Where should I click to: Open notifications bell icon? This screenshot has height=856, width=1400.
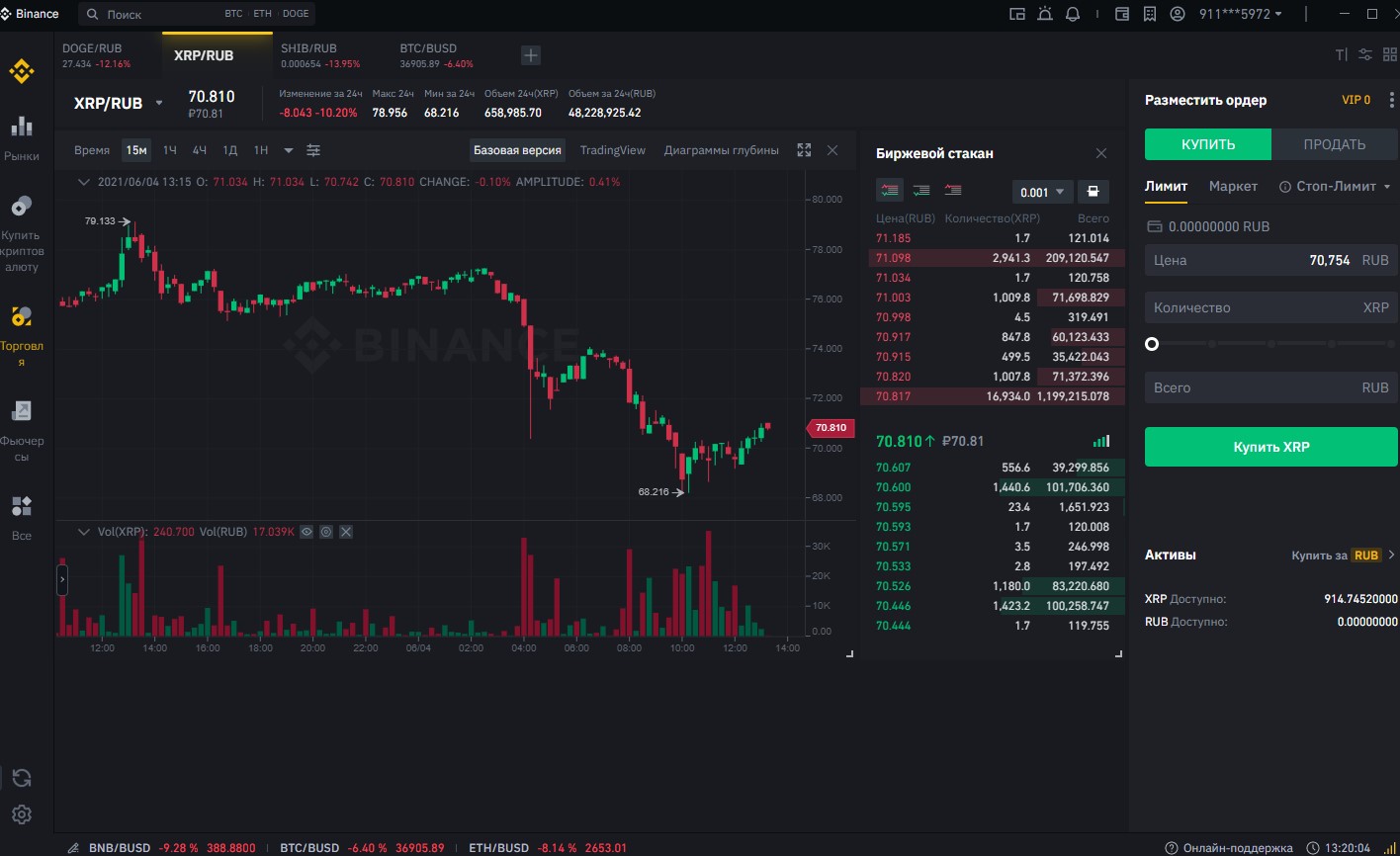[x=1073, y=14]
